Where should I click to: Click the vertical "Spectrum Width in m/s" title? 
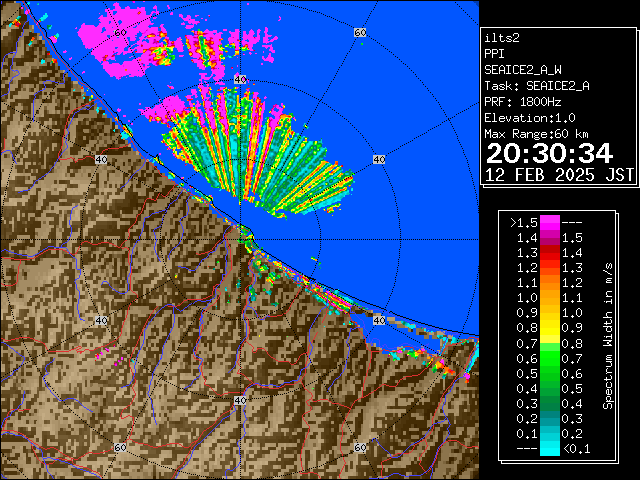608,336
